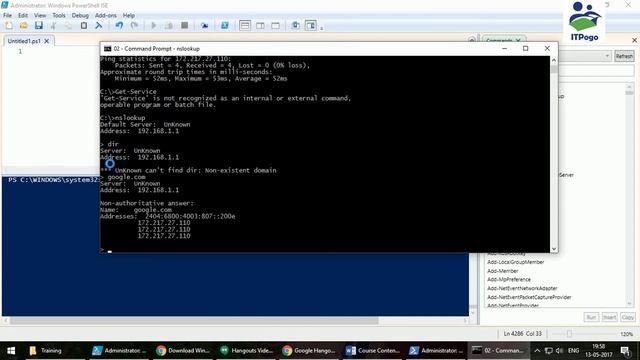Open the Windows Start menu
Viewport: 640px width, 360px height.
11,350
